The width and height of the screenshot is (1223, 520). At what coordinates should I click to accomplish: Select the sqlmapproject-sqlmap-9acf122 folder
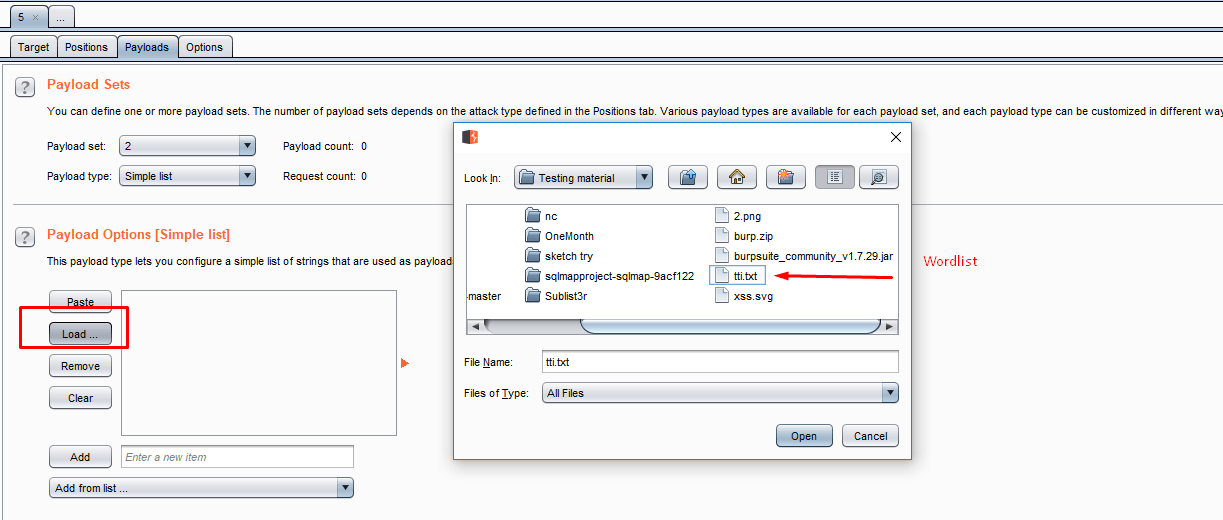click(609, 276)
